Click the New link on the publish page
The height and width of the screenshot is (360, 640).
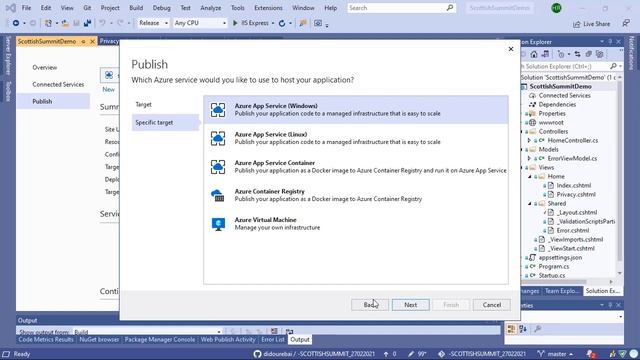tap(108, 89)
